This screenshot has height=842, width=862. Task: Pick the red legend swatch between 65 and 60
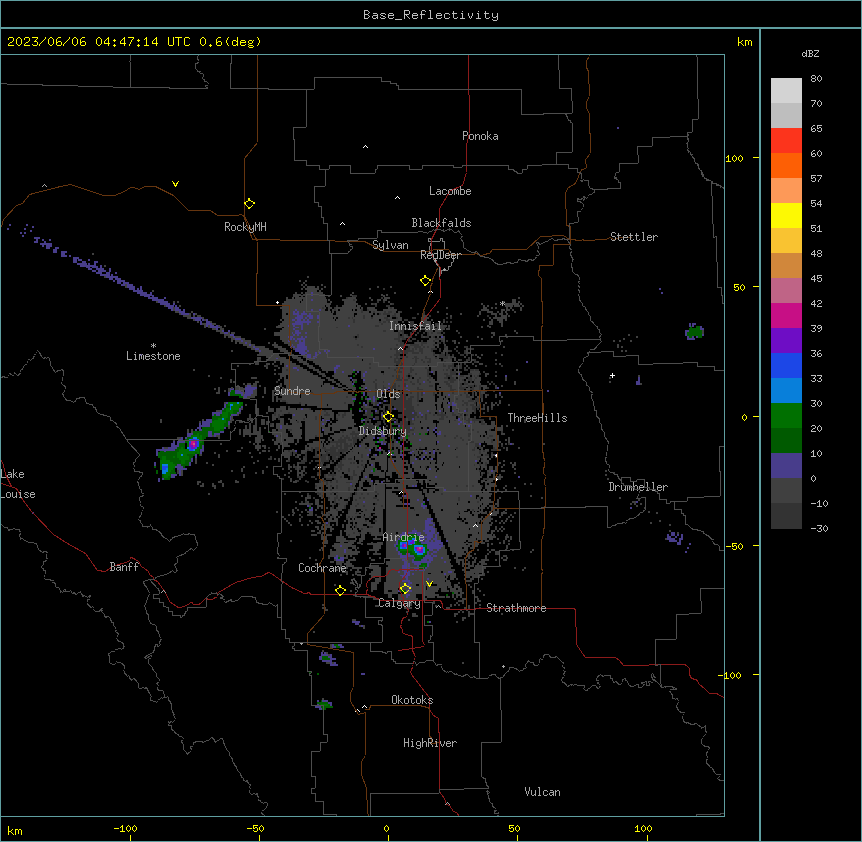786,141
